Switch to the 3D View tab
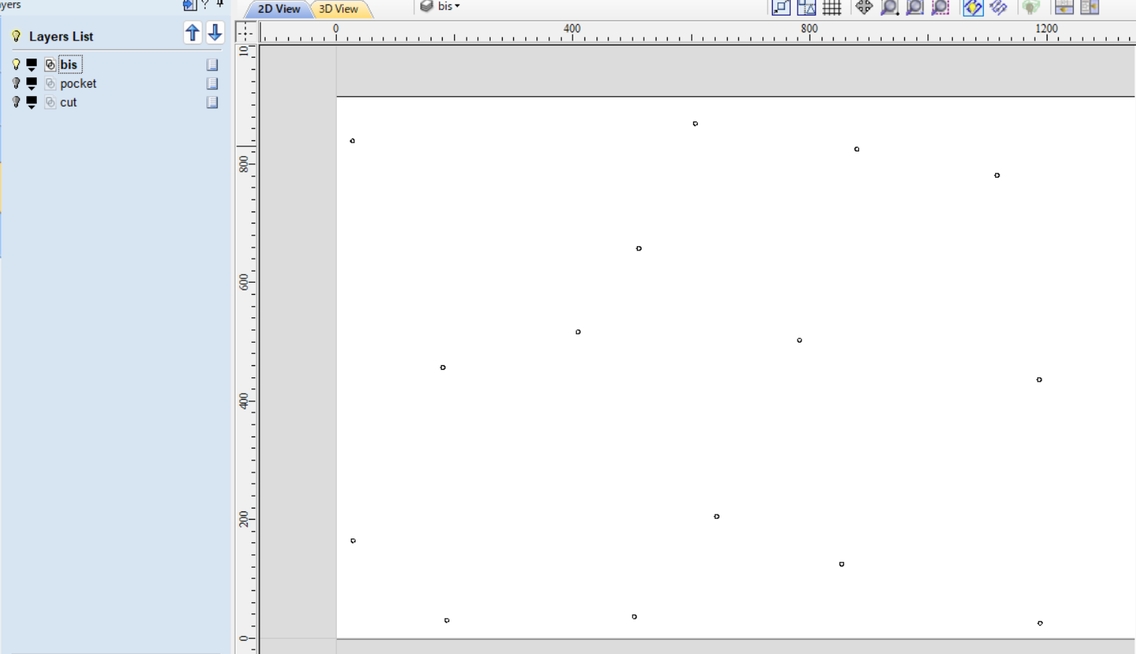The height and width of the screenshot is (654, 1136). click(x=338, y=9)
